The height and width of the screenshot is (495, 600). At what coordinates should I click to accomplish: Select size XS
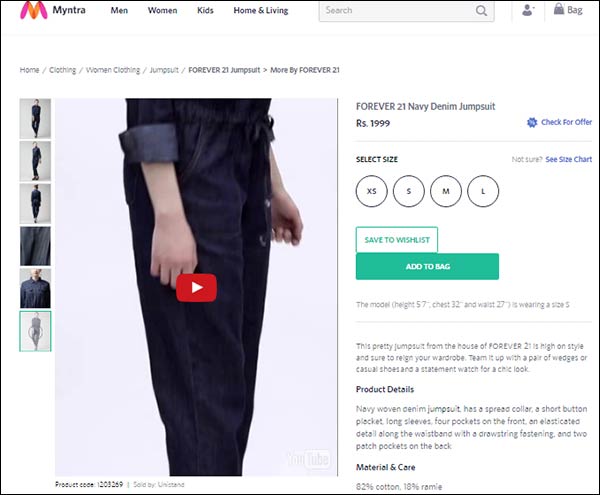point(372,191)
